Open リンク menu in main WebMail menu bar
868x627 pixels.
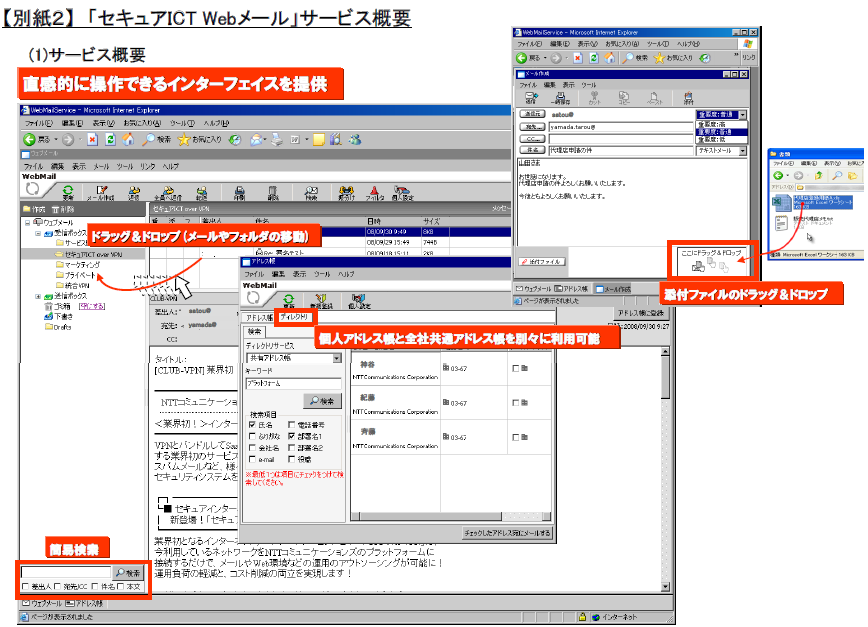[x=148, y=166]
